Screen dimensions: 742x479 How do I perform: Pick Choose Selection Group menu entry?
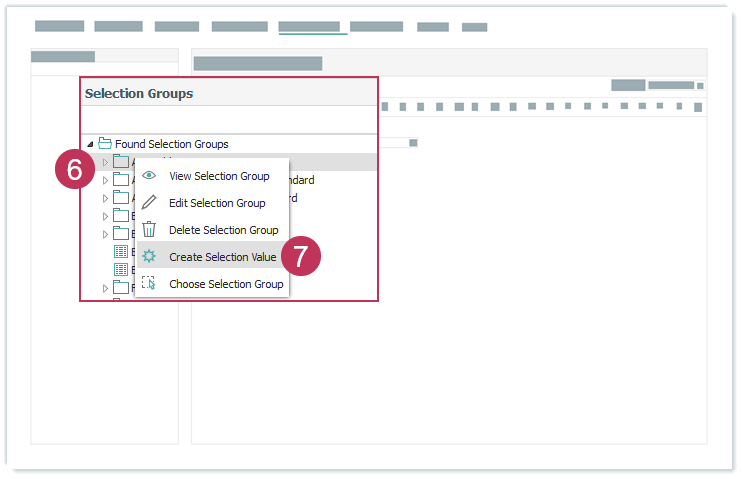(226, 284)
